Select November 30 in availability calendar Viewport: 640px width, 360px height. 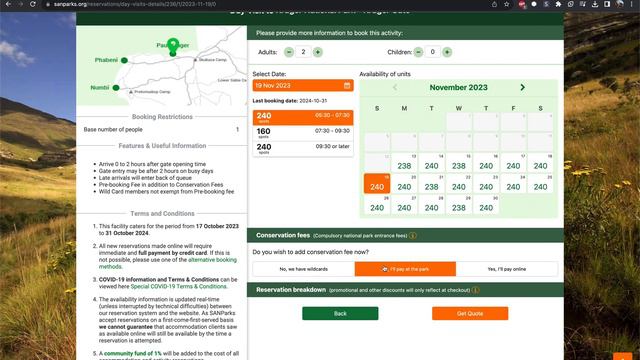pyautogui.click(x=486, y=204)
